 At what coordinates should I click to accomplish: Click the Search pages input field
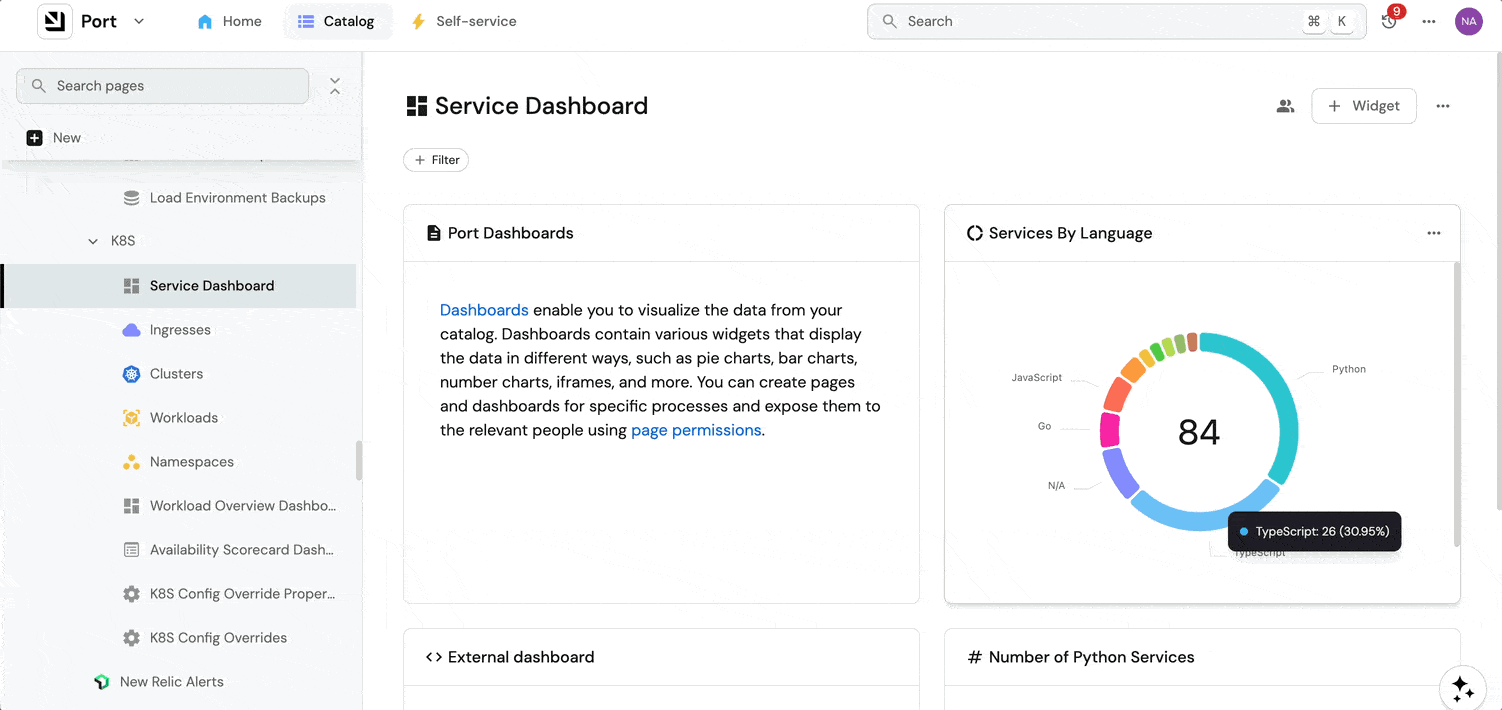click(x=163, y=86)
